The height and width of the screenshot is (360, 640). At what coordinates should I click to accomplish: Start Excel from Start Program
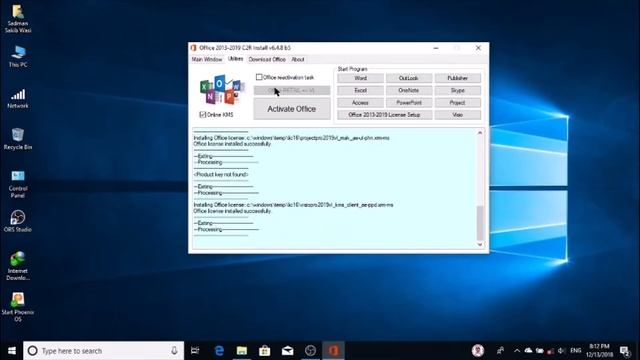point(360,90)
